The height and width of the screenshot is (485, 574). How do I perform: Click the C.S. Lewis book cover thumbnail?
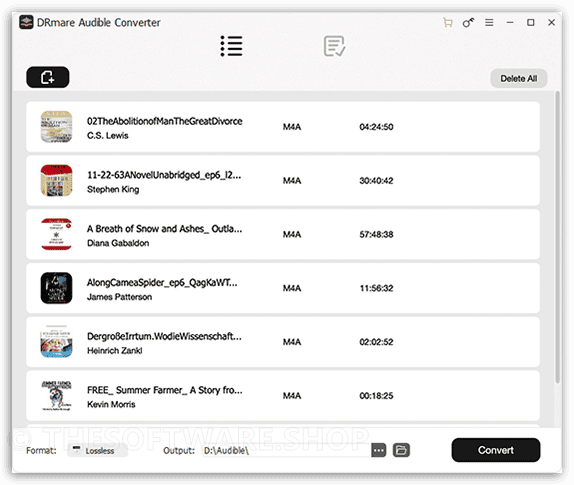(56, 127)
